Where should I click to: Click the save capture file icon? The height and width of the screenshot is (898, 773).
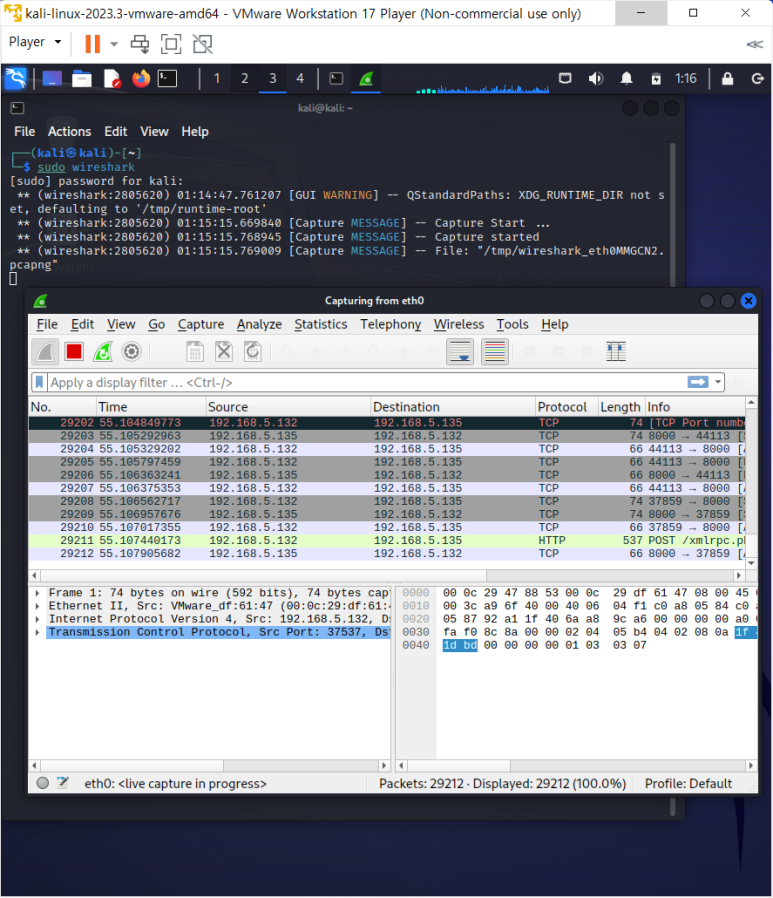pyautogui.click(x=195, y=352)
